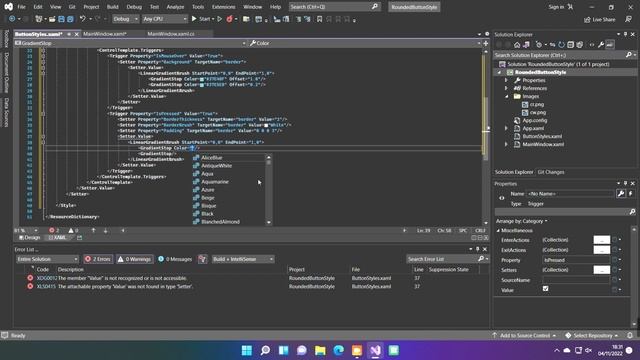Image resolution: width=640 pixels, height=360 pixels.
Task: Select Black from the IntelliSense list
Action: pyautogui.click(x=207, y=213)
